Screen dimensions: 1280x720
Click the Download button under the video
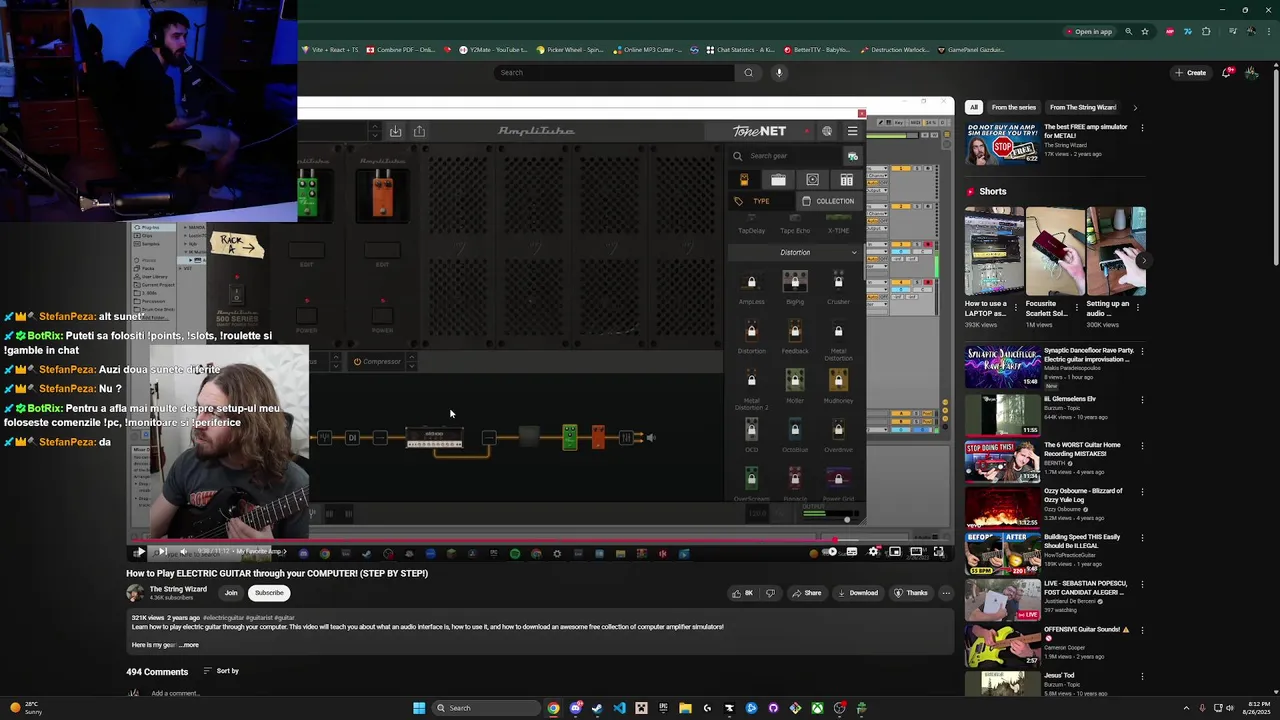coord(857,593)
